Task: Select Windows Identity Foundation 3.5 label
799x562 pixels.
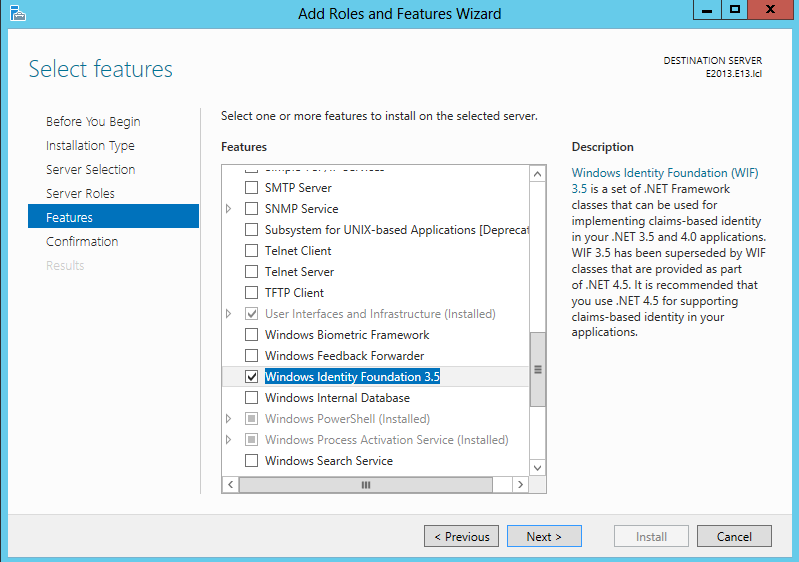Action: (x=352, y=377)
